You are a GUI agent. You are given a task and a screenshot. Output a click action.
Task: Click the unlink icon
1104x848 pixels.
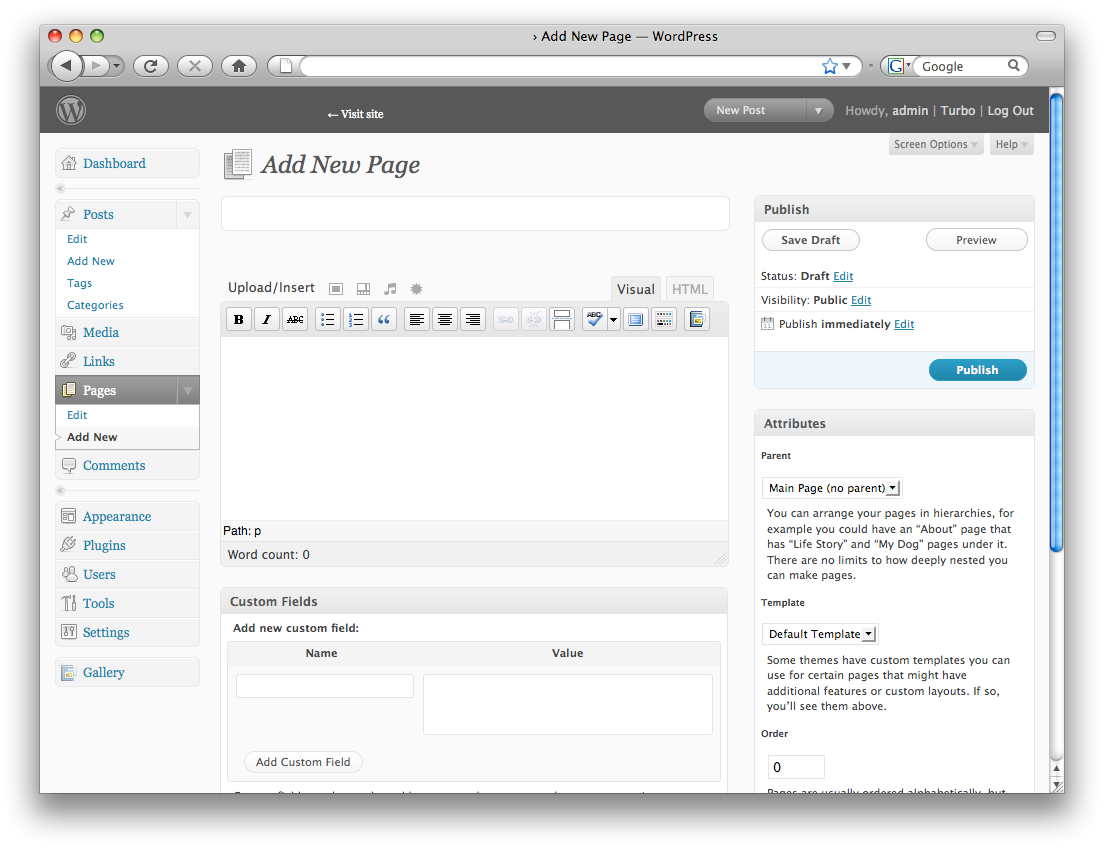(534, 320)
